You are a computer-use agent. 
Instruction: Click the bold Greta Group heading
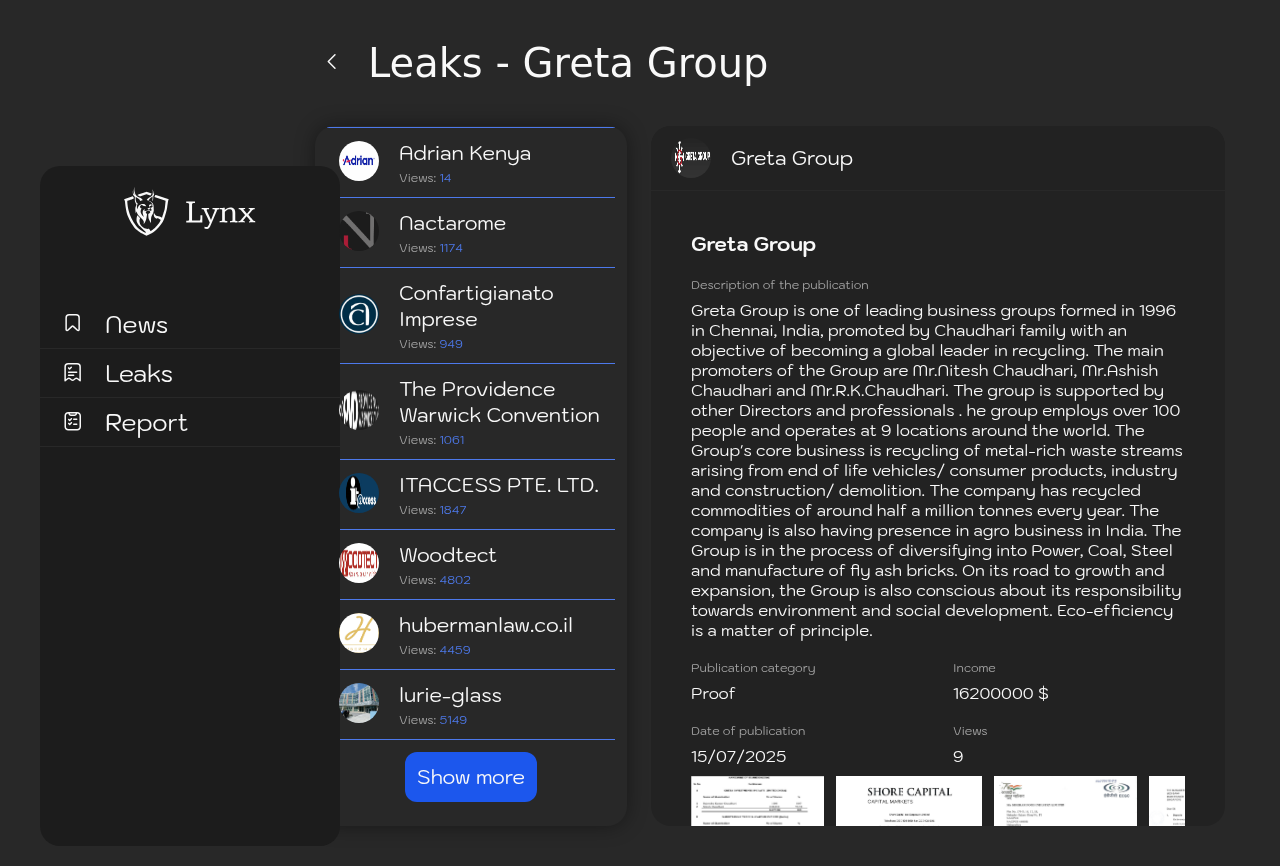tap(753, 244)
